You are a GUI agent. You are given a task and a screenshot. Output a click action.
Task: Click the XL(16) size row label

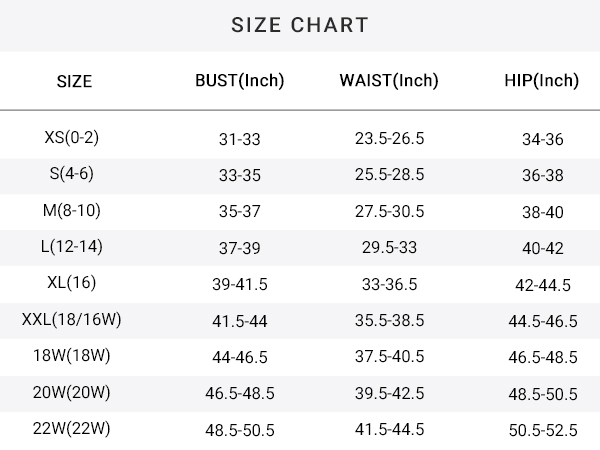72,283
